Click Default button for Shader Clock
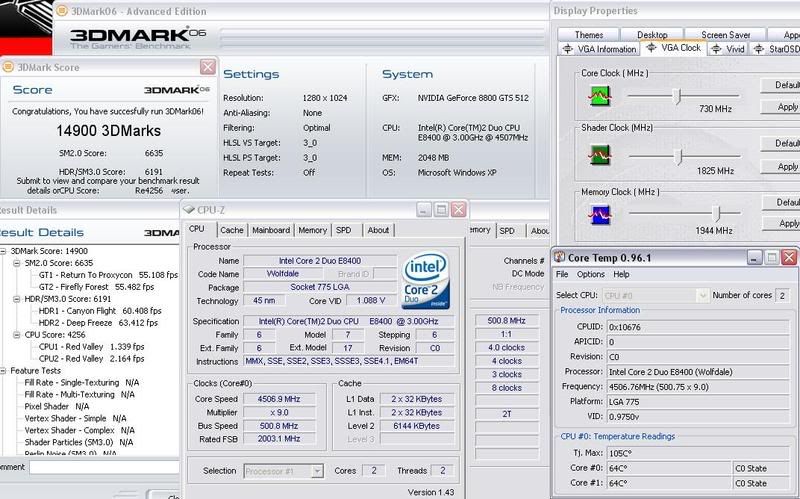This screenshot has height=499, width=800. pyautogui.click(x=787, y=144)
